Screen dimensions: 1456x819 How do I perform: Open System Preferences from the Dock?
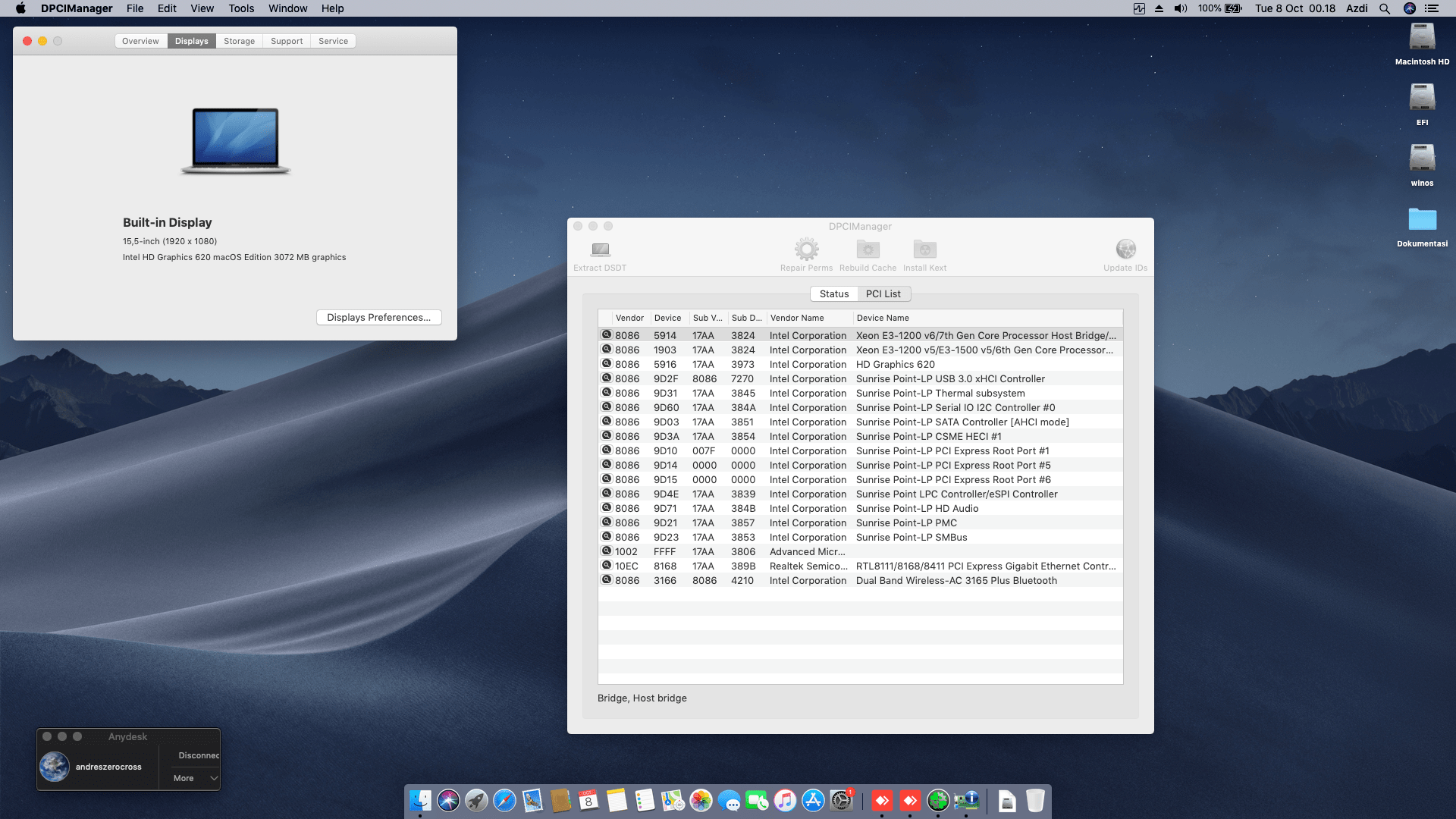841,801
